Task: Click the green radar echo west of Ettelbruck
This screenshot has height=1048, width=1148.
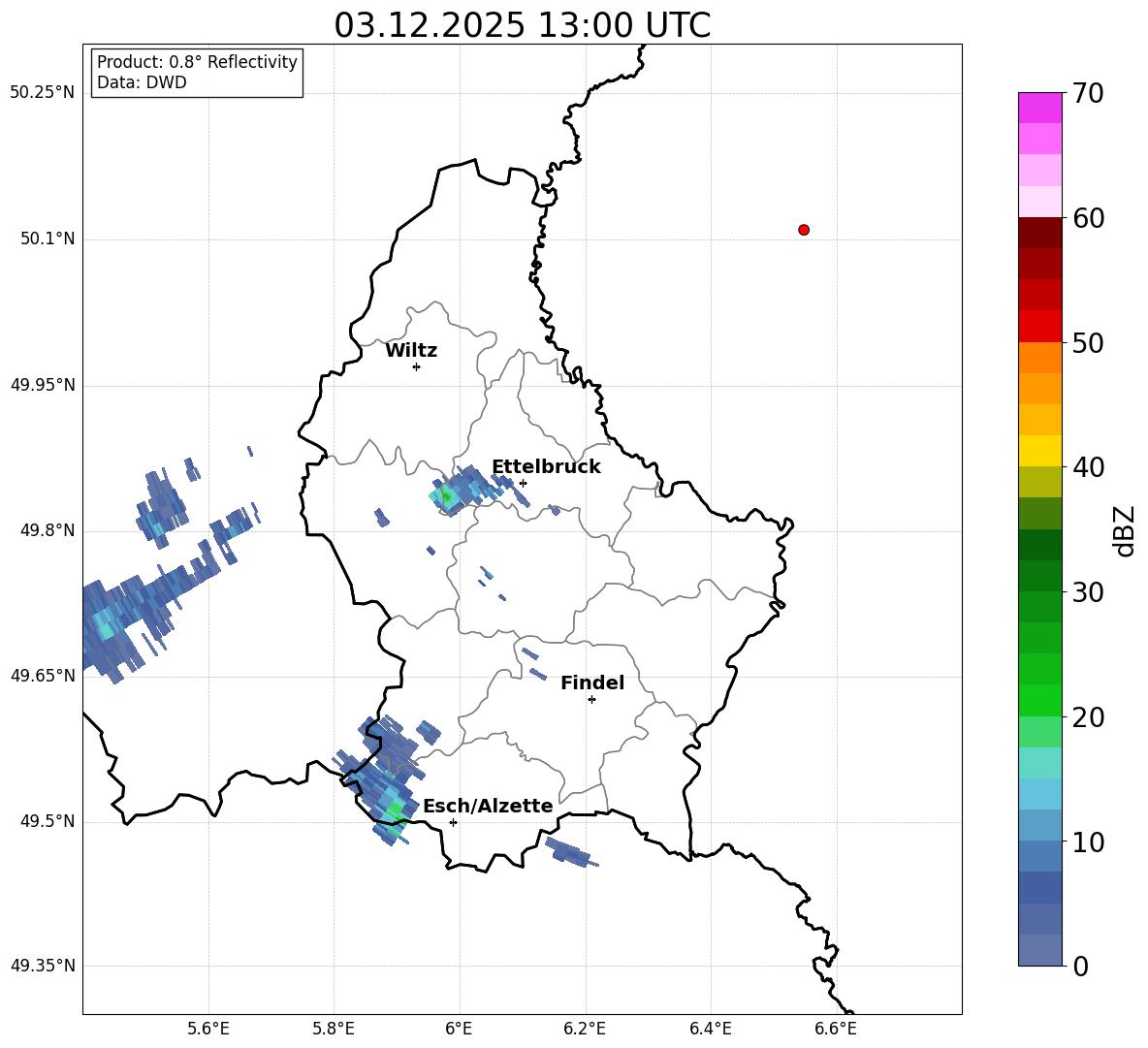Action: [x=447, y=497]
